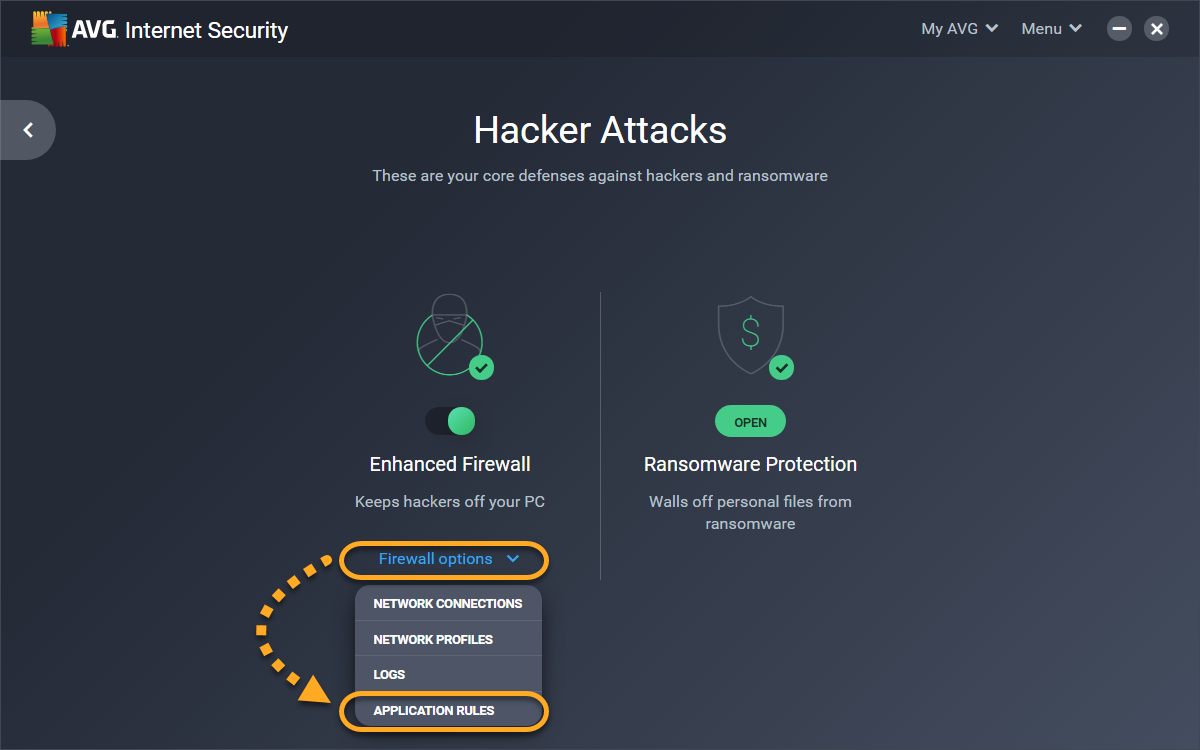Screen dimensions: 1200x750
Task: Go back using the left arrow
Action: coord(28,130)
